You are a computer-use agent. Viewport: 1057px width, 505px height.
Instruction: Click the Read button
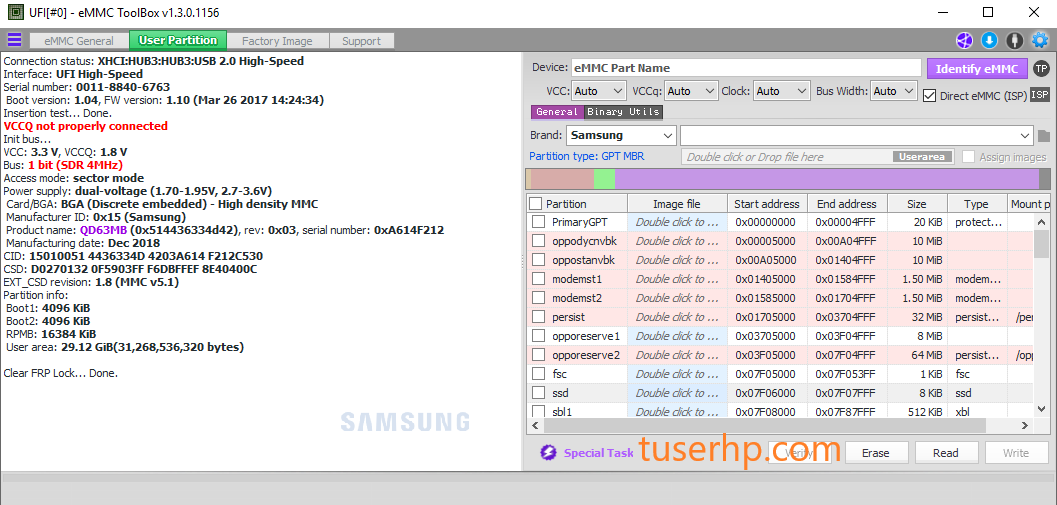point(946,453)
